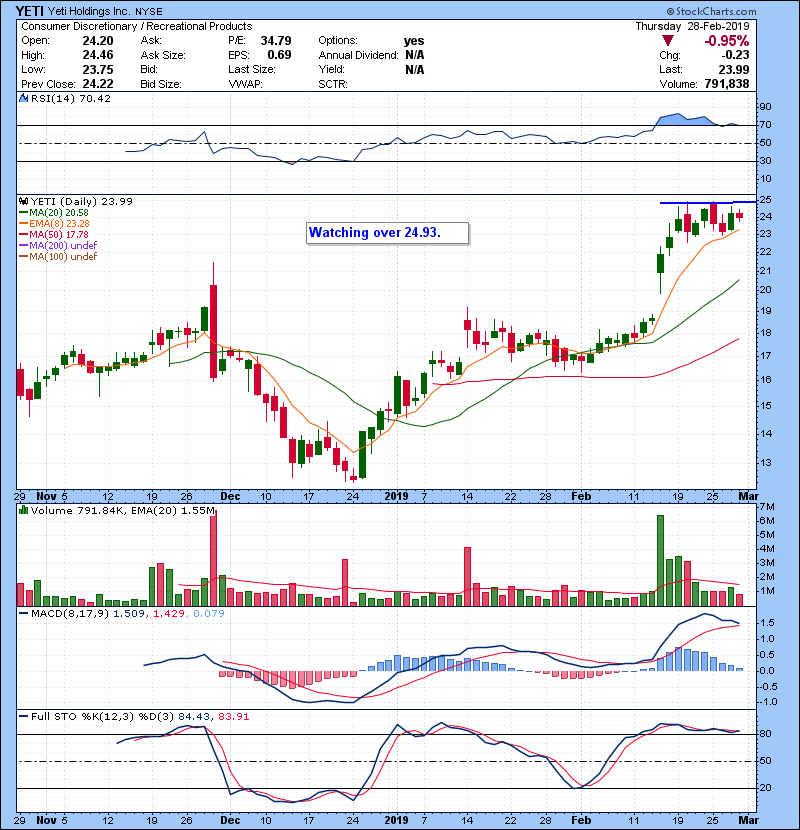Click the RSI(14) indicator line icon

tap(23, 98)
